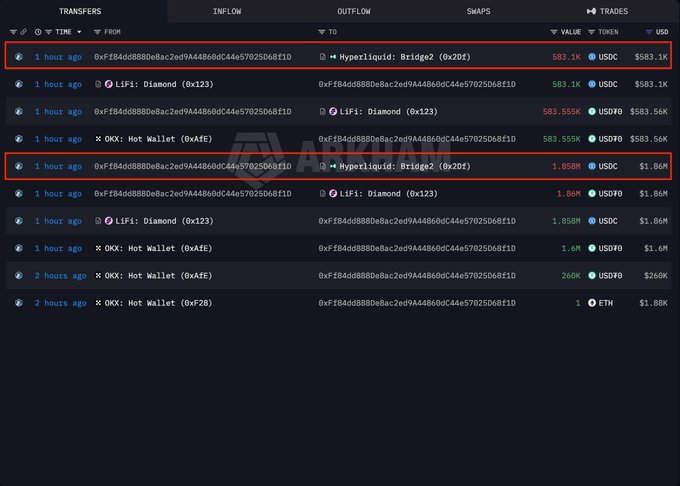This screenshot has height=486, width=680.
Task: Click OKX logo in the 260K row
Action: pos(98,275)
